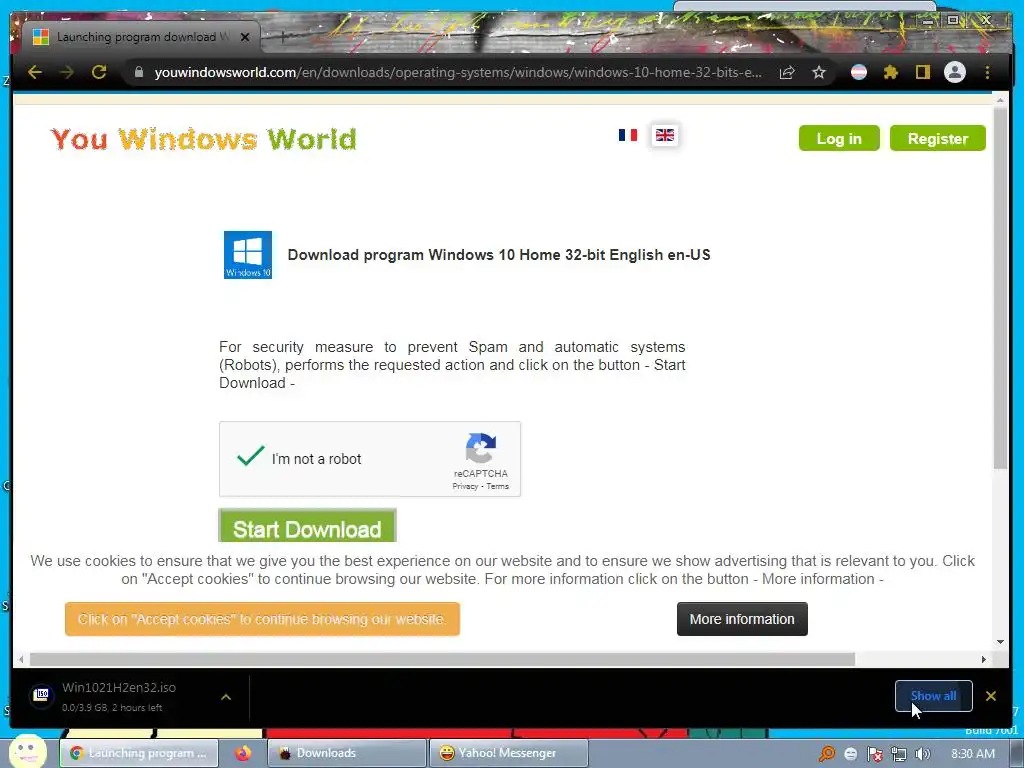Screen dimensions: 1024x768
Task: Open the reCAPTCHA Privacy link
Action: click(x=465, y=487)
